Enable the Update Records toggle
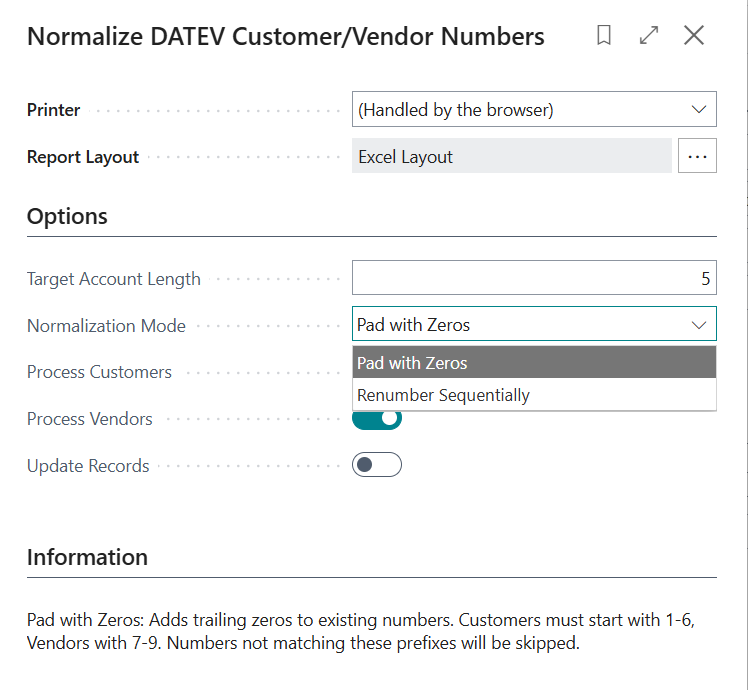The height and width of the screenshot is (690, 748). click(377, 465)
